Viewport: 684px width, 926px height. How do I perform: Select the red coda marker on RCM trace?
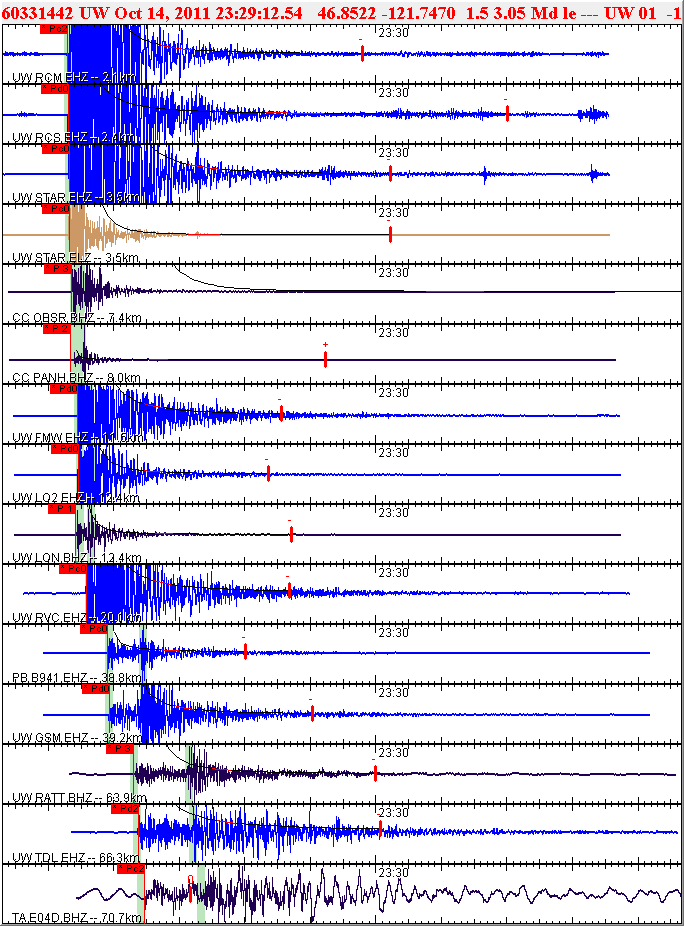point(362,53)
